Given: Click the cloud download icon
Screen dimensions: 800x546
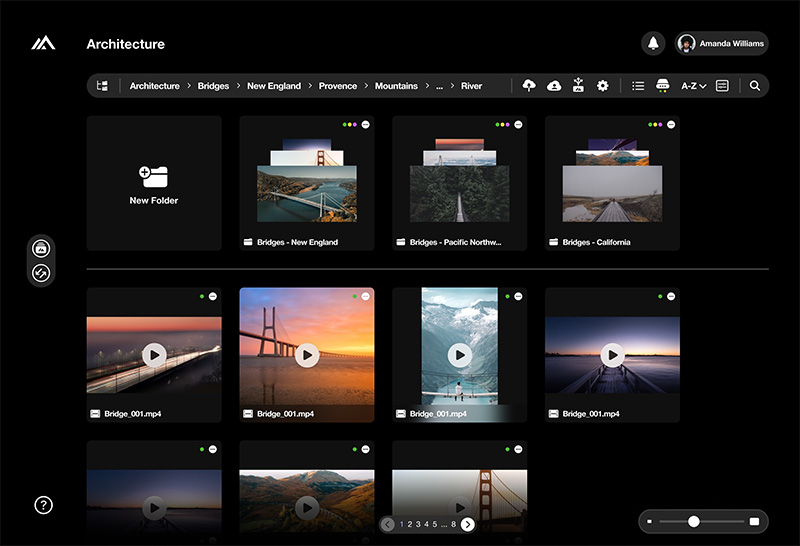Looking at the screenshot, I should click(x=554, y=86).
